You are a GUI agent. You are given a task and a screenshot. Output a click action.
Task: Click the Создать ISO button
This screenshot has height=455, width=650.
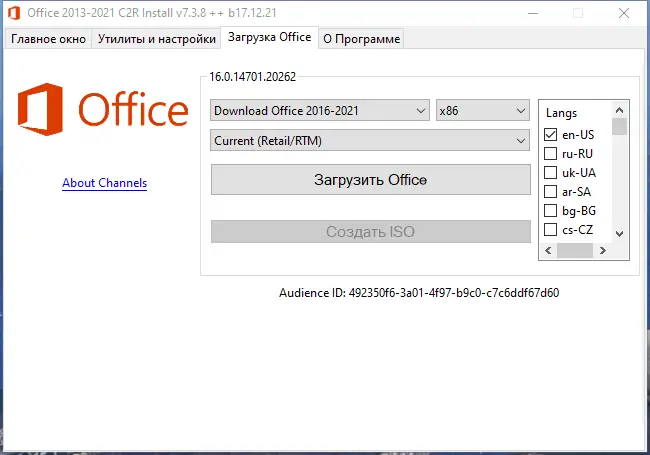[371, 232]
